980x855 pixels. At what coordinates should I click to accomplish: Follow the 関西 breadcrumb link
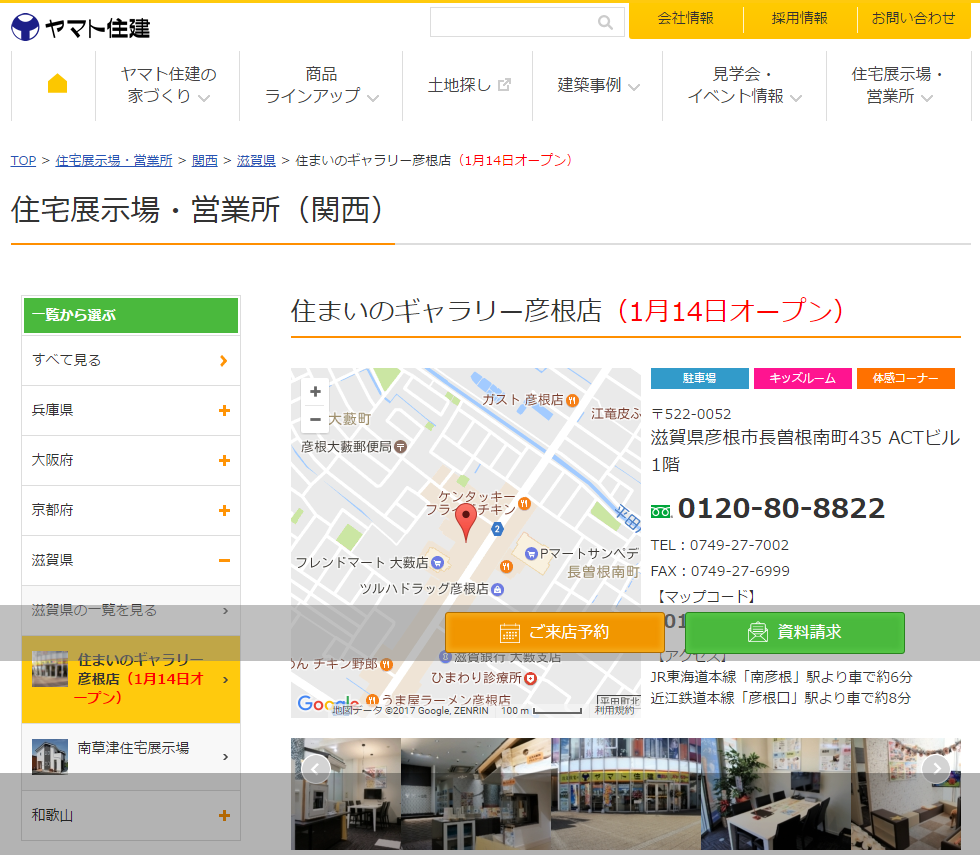tap(205, 160)
